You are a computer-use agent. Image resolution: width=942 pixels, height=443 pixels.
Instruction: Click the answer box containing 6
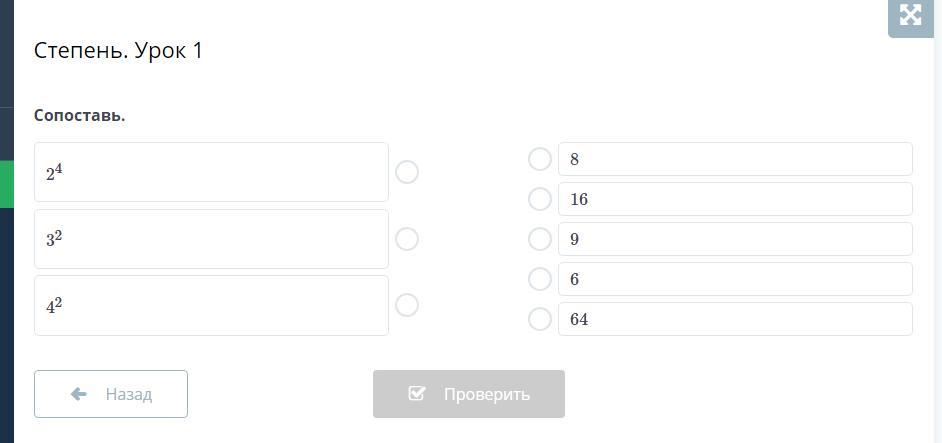pyautogui.click(x=735, y=279)
